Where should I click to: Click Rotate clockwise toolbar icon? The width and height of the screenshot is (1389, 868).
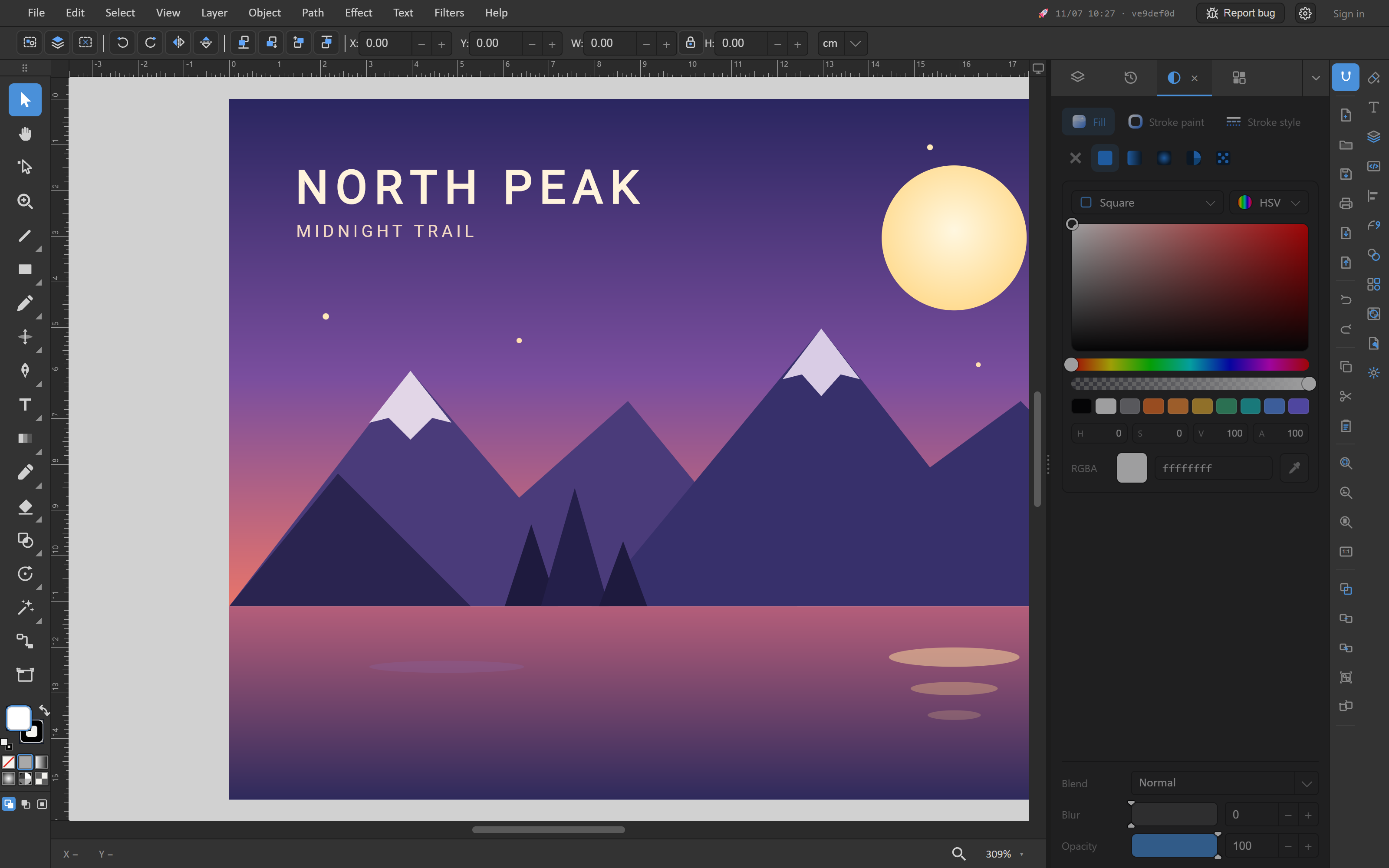pyautogui.click(x=150, y=43)
